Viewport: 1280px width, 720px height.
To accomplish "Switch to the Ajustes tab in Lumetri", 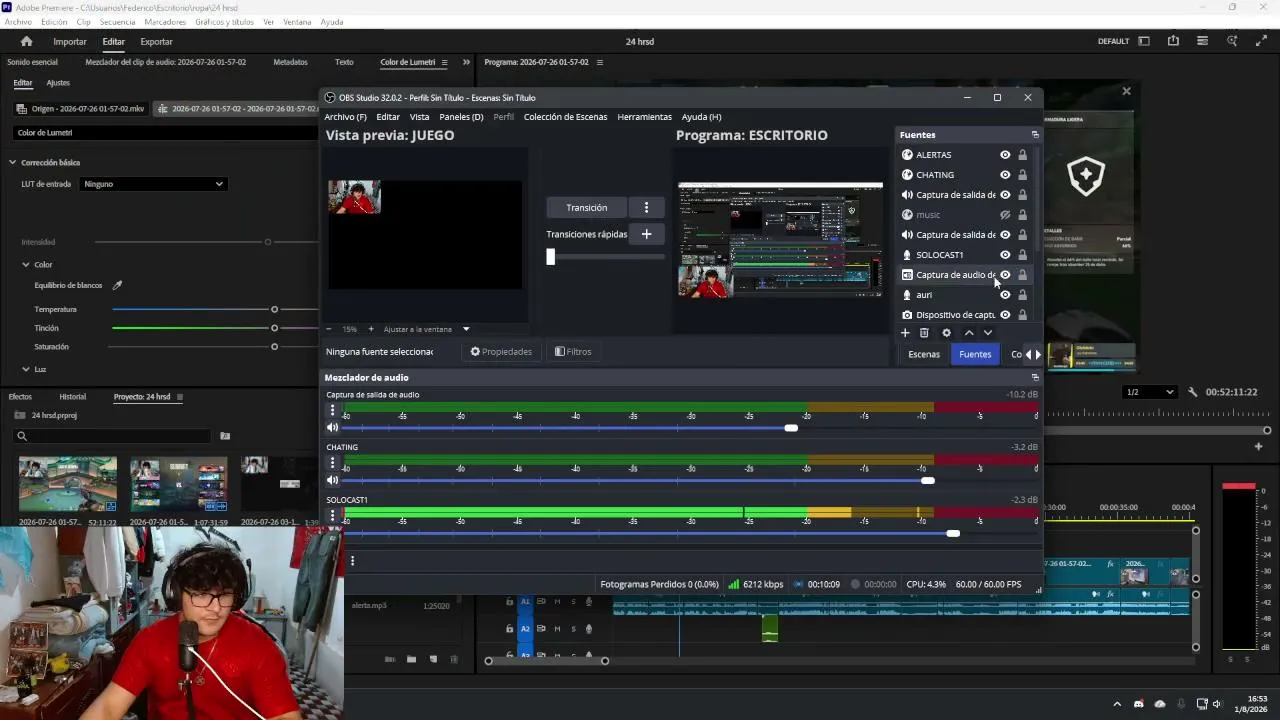I will click(58, 83).
